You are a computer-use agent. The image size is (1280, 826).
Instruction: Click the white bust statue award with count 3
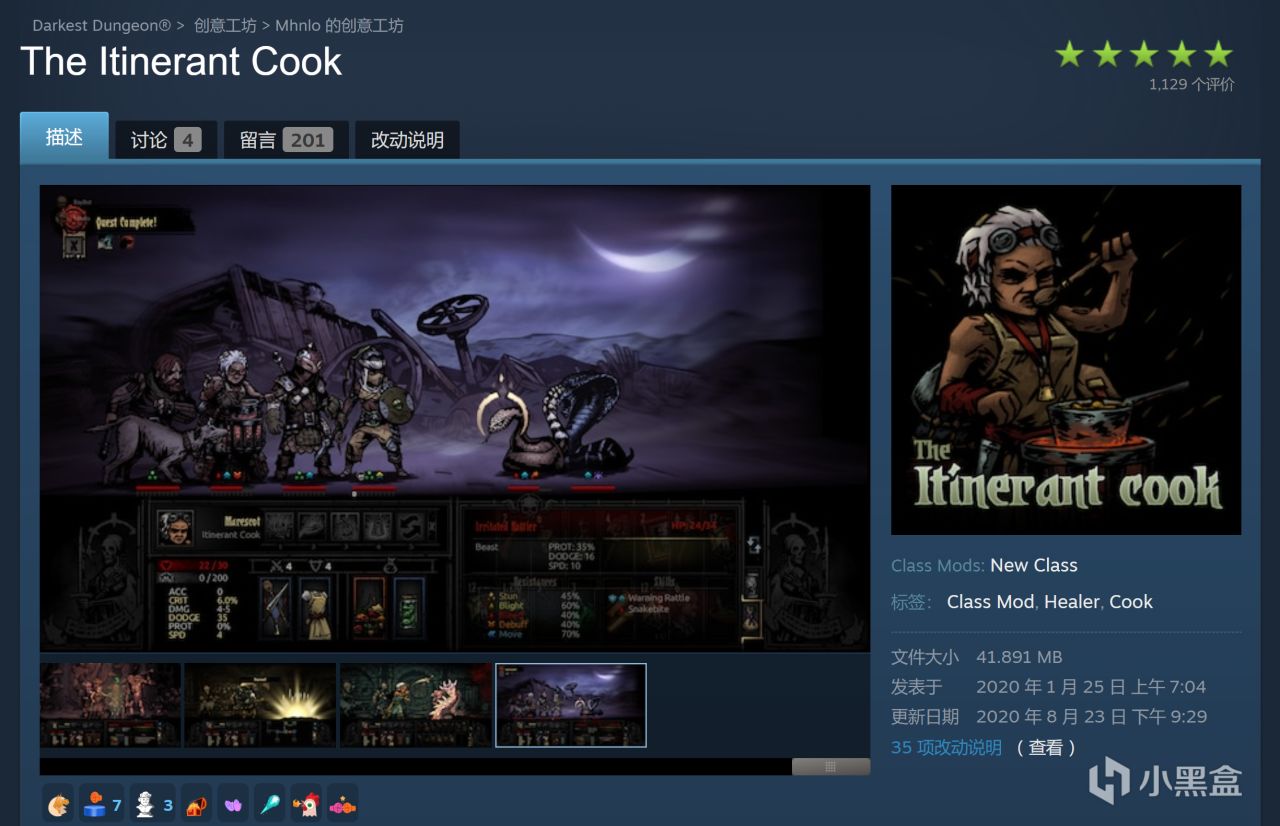(153, 804)
